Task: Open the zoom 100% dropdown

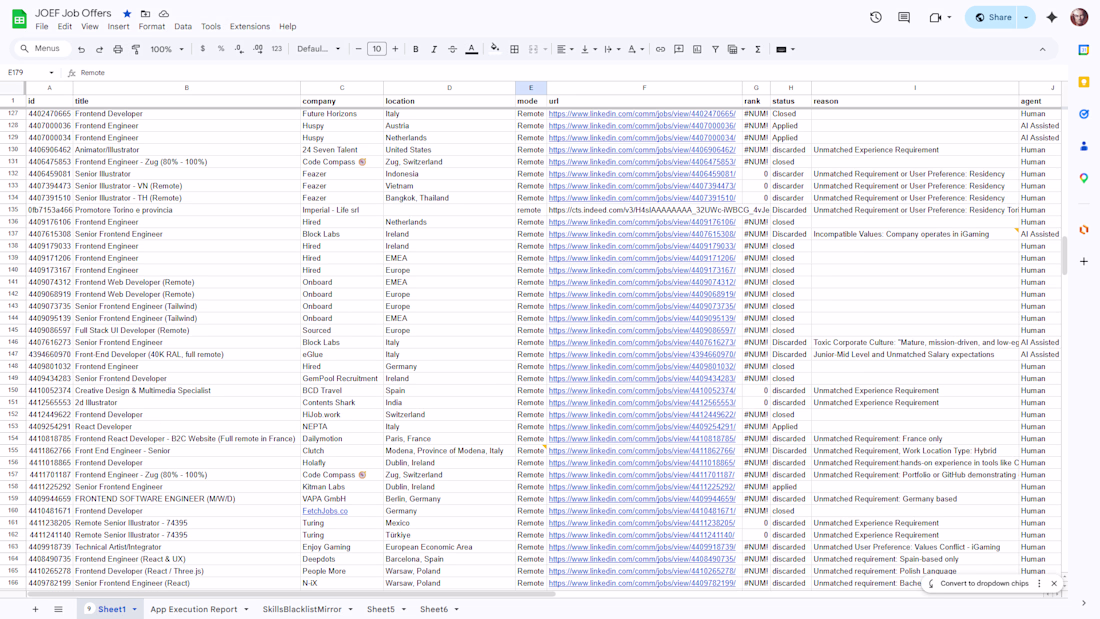Action: click(167, 49)
